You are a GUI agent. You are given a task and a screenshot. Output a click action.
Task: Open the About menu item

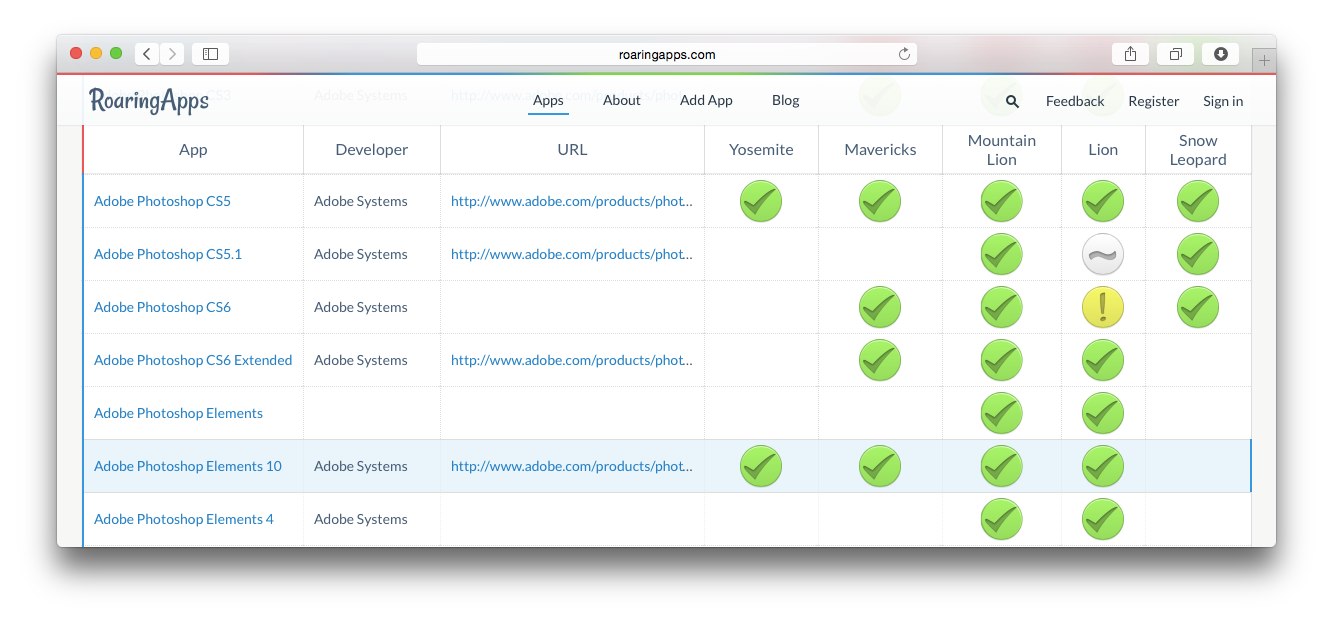tap(621, 100)
